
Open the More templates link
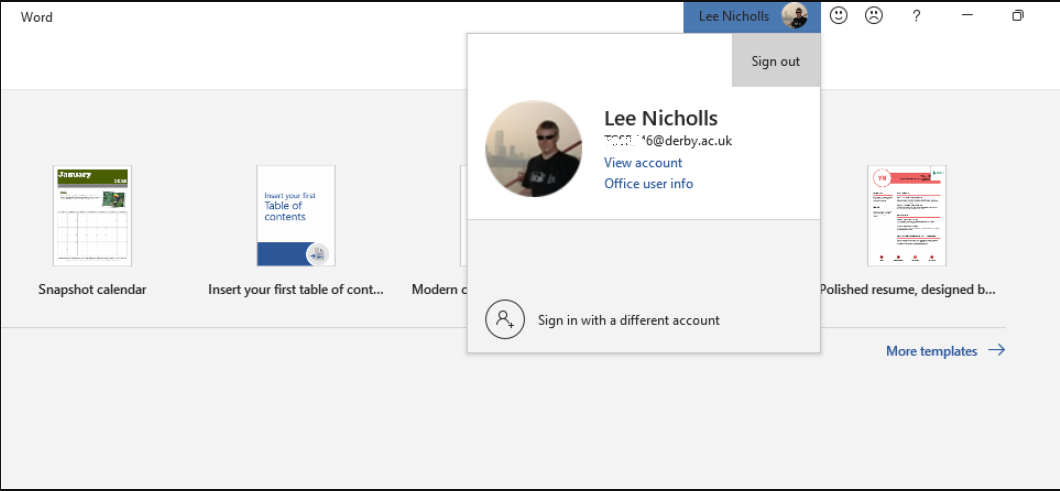(x=932, y=351)
